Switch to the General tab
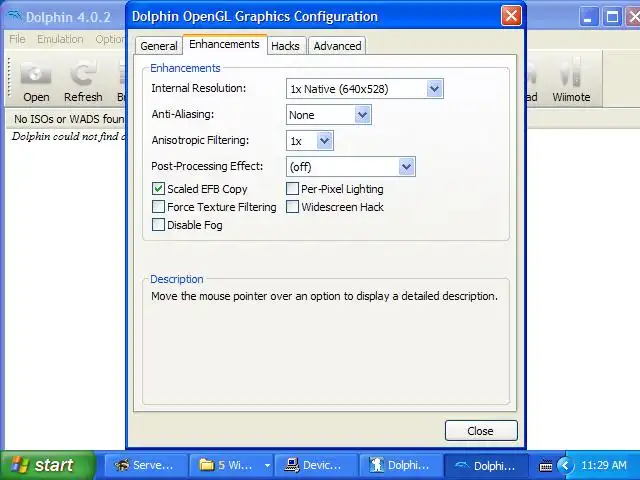 [159, 46]
